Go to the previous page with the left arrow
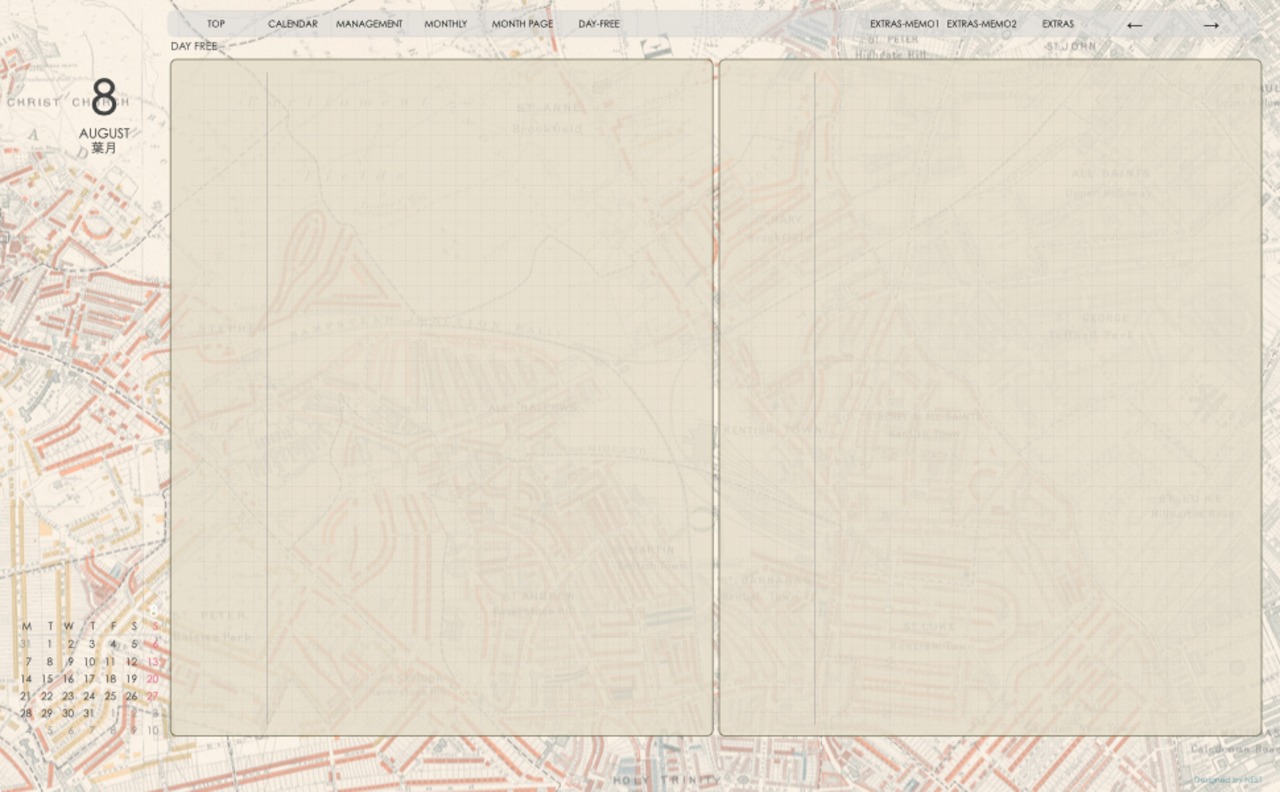The height and width of the screenshot is (792, 1280). [x=1134, y=25]
